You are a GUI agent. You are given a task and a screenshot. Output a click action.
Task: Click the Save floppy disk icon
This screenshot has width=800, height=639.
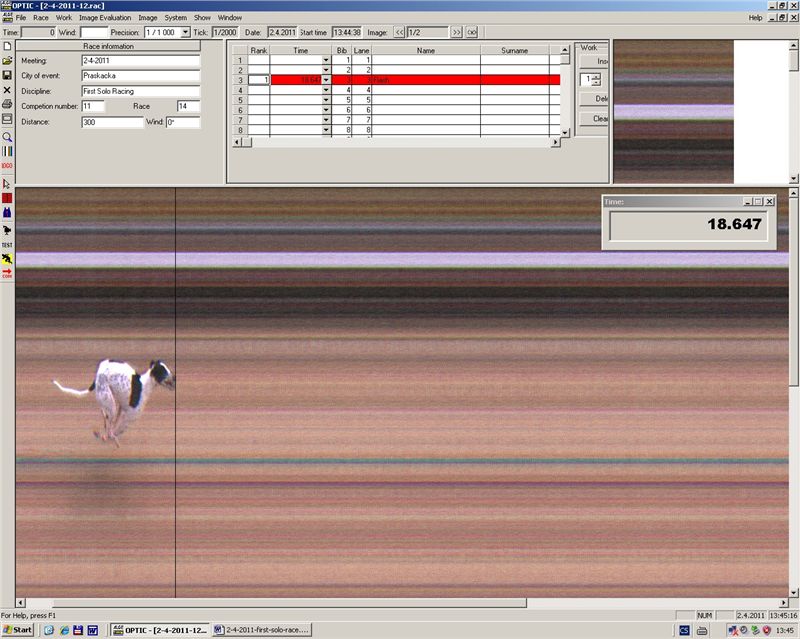pyautogui.click(x=7, y=75)
